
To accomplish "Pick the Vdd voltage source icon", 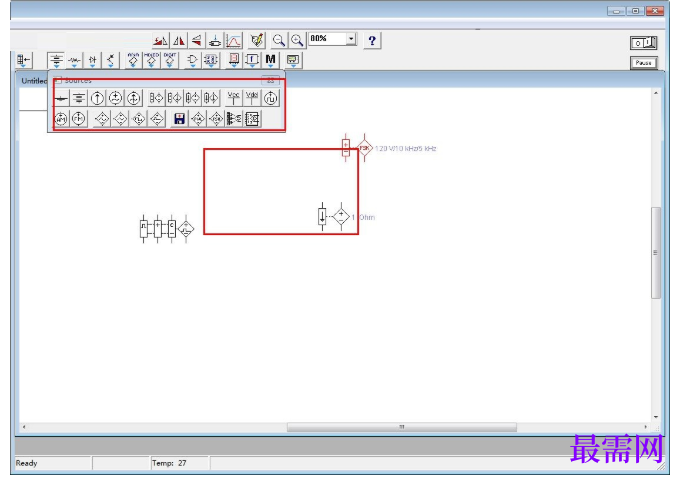I will pyautogui.click(x=252, y=98).
